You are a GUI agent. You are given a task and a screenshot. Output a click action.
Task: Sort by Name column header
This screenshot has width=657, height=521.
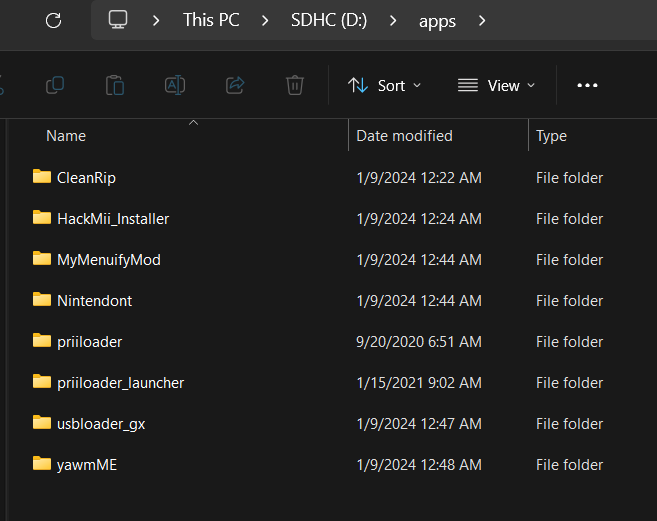coord(66,136)
